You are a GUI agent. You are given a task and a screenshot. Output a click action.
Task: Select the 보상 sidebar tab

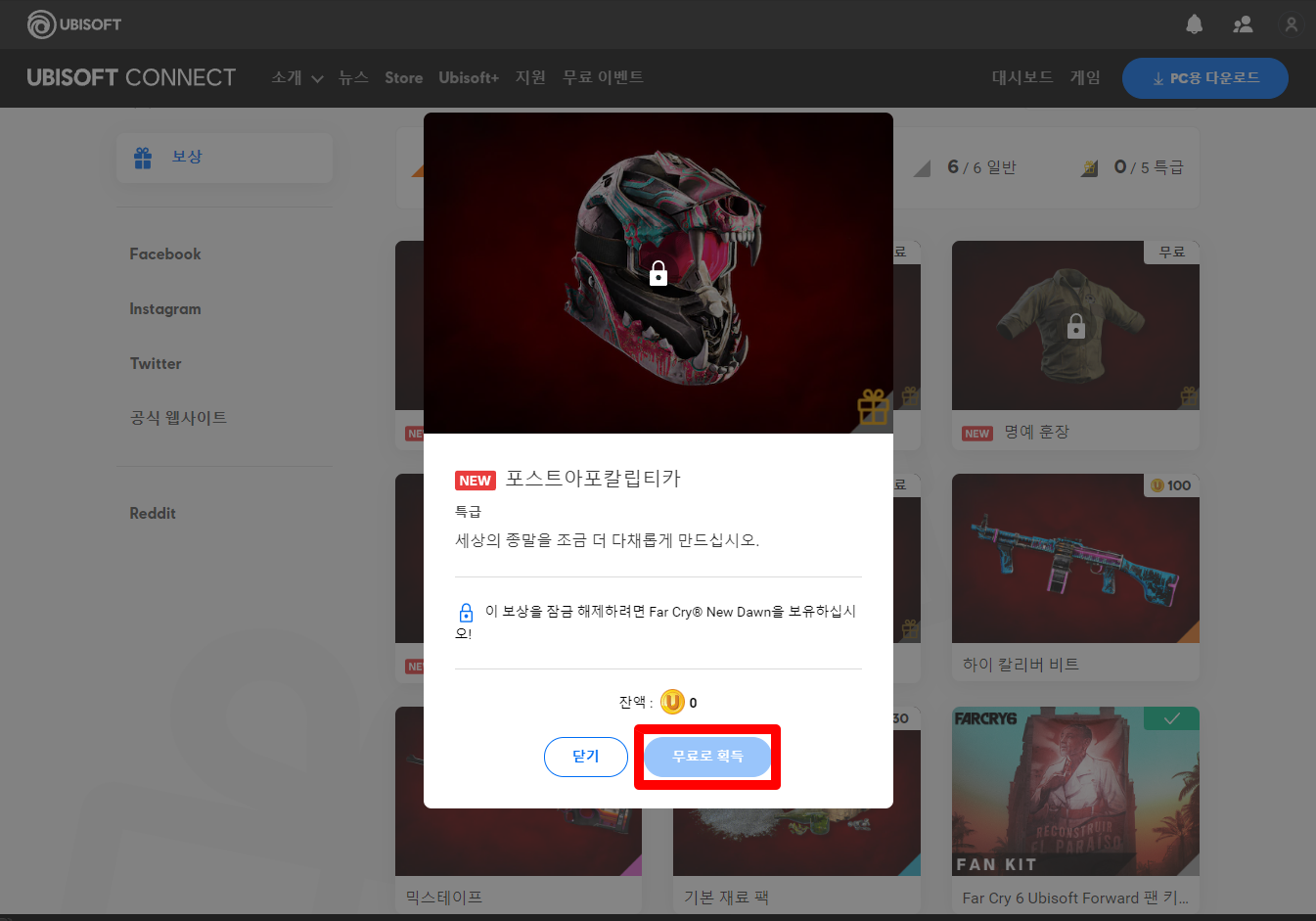(x=224, y=158)
